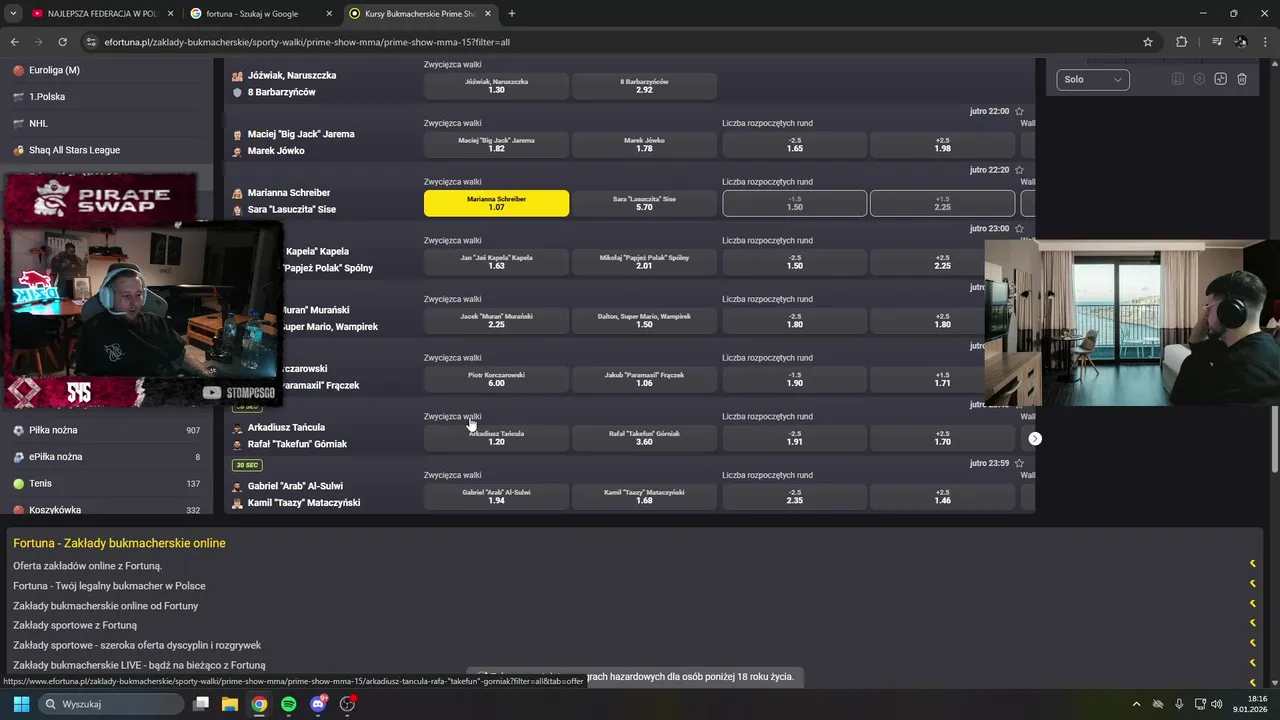Bet on 8 Barbarzyńców at 2.92

tap(644, 86)
